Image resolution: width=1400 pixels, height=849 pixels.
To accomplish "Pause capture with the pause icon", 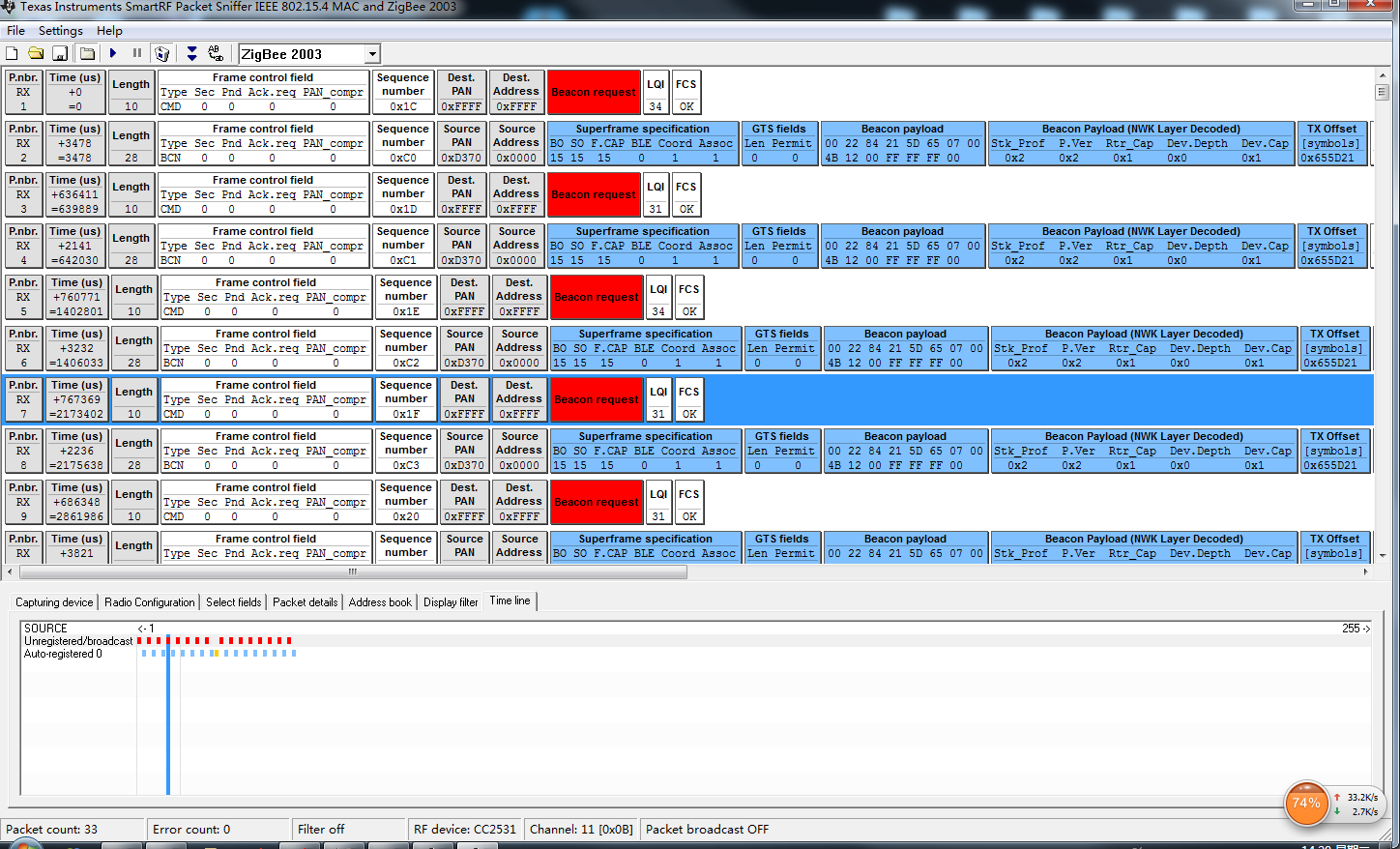I will pos(137,53).
